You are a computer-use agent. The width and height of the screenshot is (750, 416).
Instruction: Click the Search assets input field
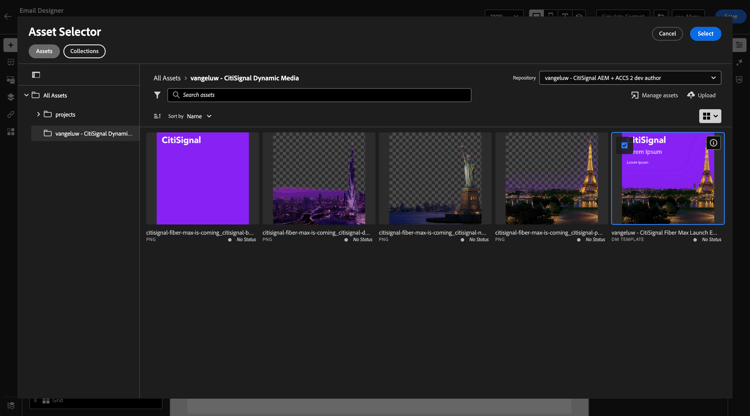tap(319, 95)
